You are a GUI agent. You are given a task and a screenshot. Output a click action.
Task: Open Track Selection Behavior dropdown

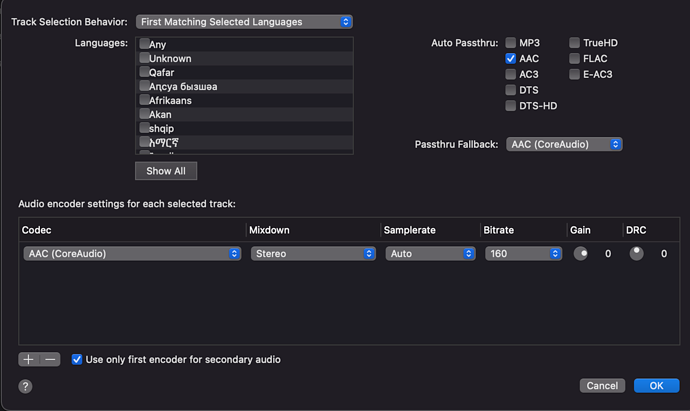[245, 21]
